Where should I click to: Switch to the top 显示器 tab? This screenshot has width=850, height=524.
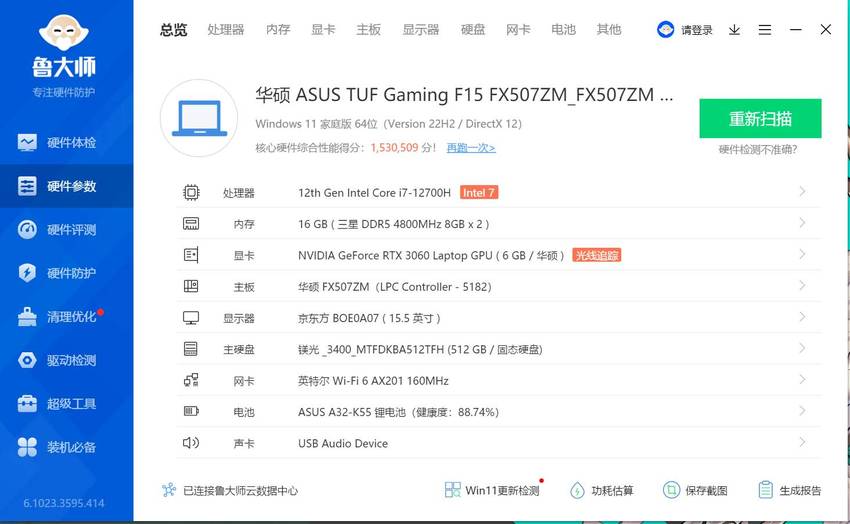[x=421, y=30]
